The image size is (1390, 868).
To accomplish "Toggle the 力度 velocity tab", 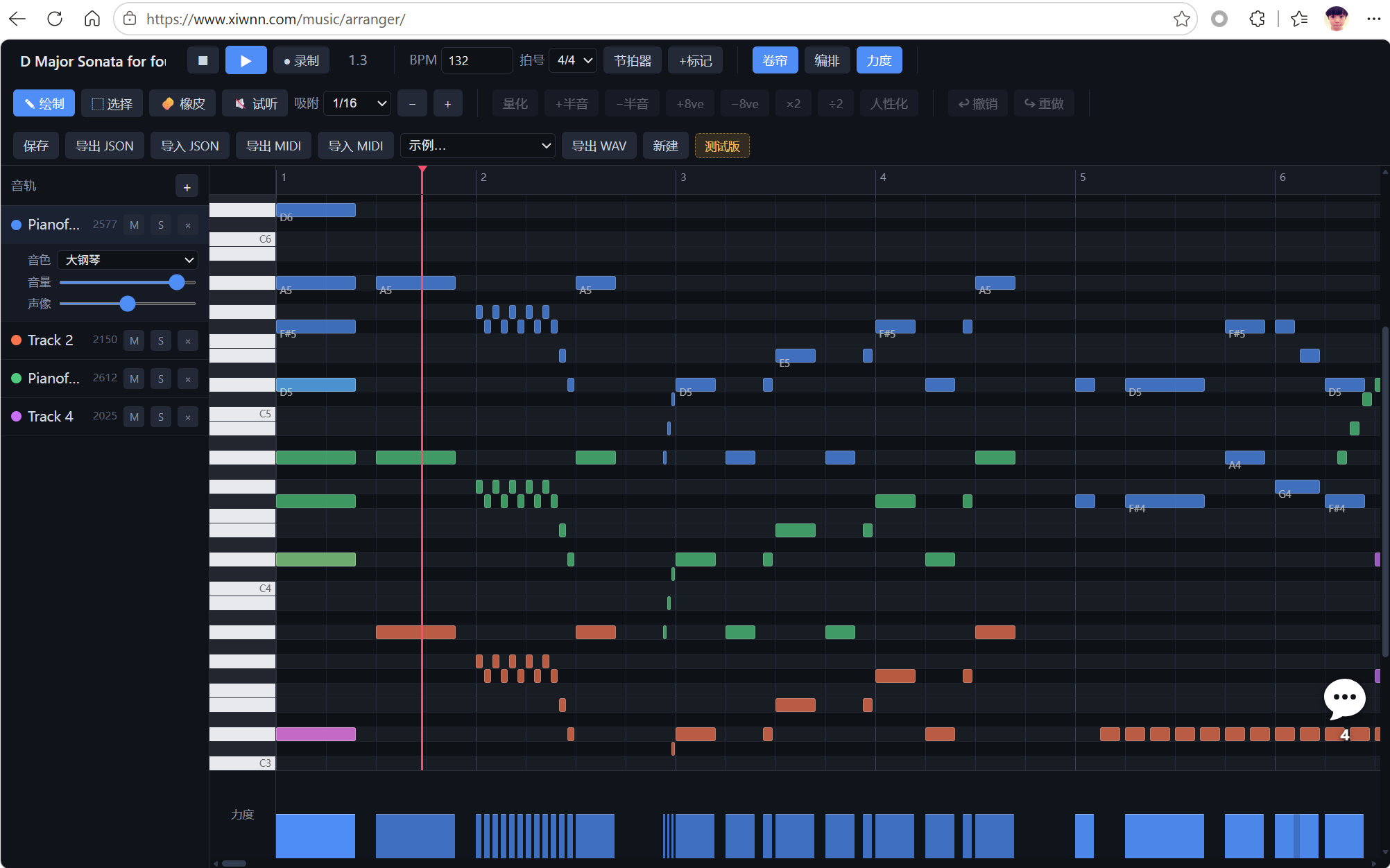I will (x=879, y=60).
